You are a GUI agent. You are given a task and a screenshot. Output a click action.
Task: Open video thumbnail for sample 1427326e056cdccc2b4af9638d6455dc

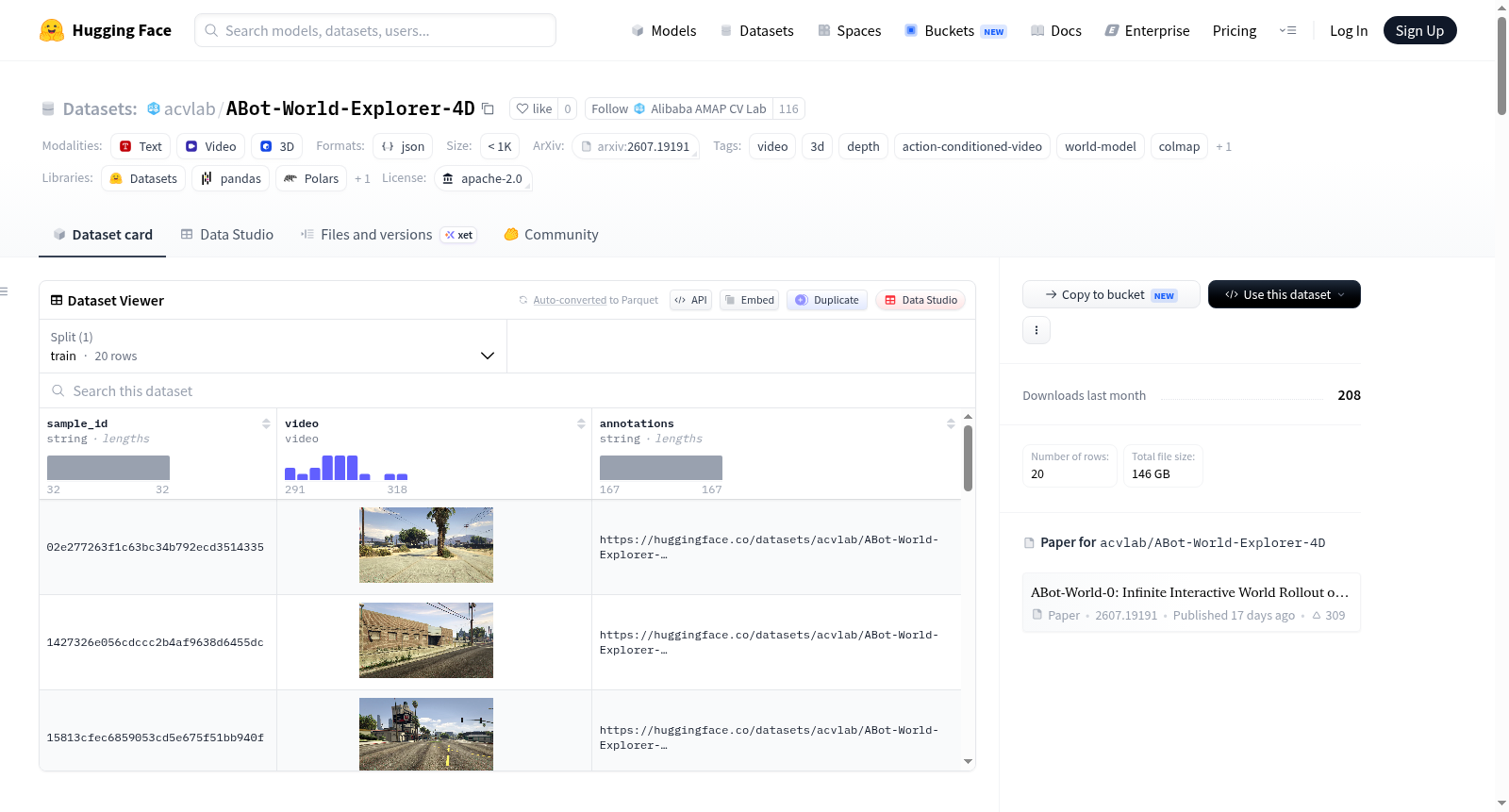pyautogui.click(x=426, y=640)
